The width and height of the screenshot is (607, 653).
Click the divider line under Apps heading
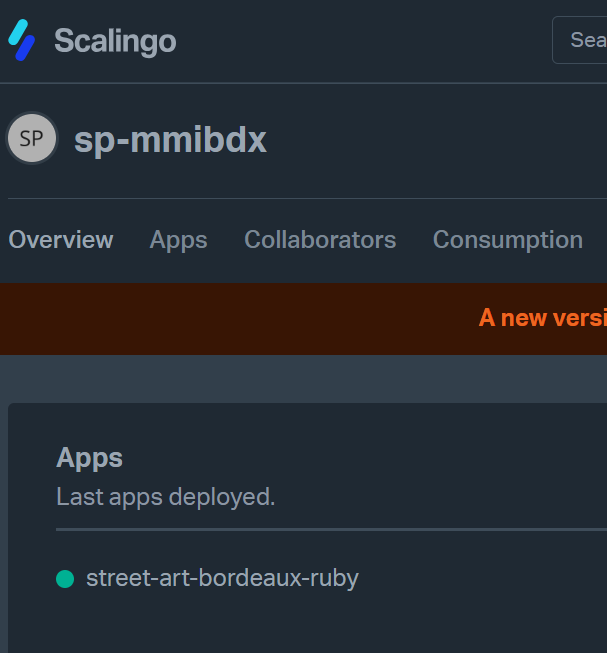(x=300, y=529)
